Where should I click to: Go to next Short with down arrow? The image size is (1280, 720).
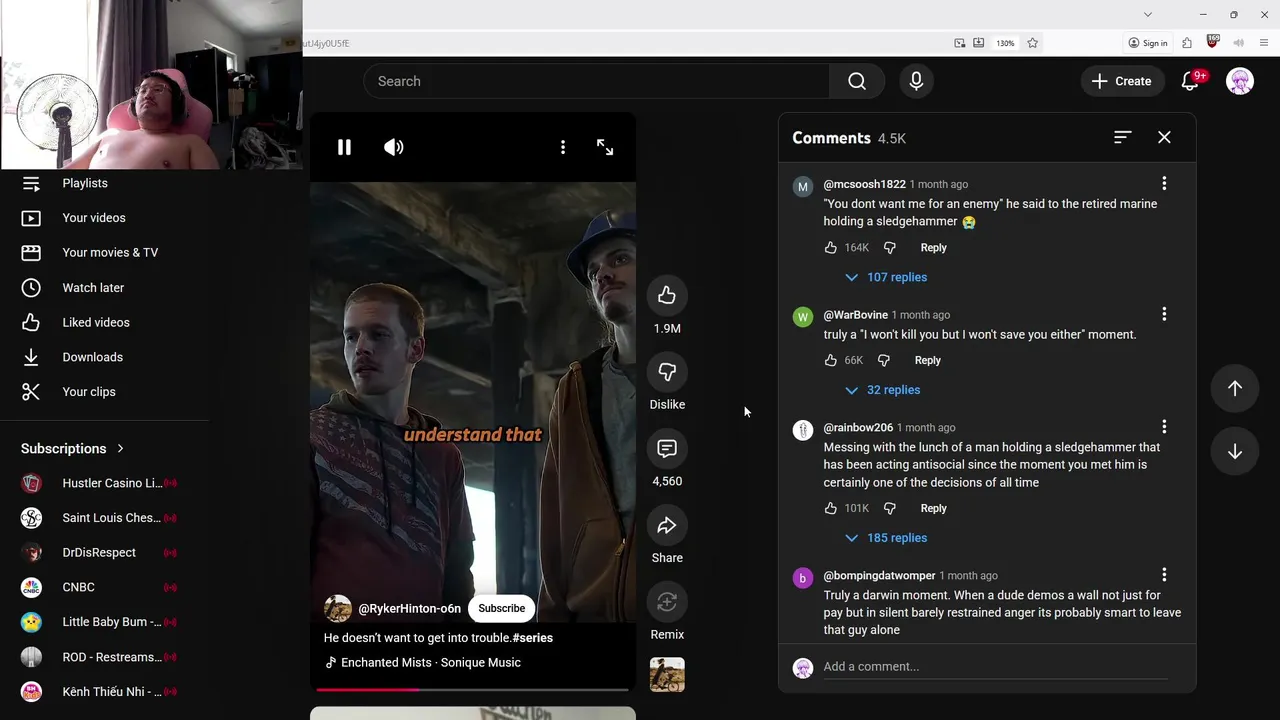click(1235, 452)
